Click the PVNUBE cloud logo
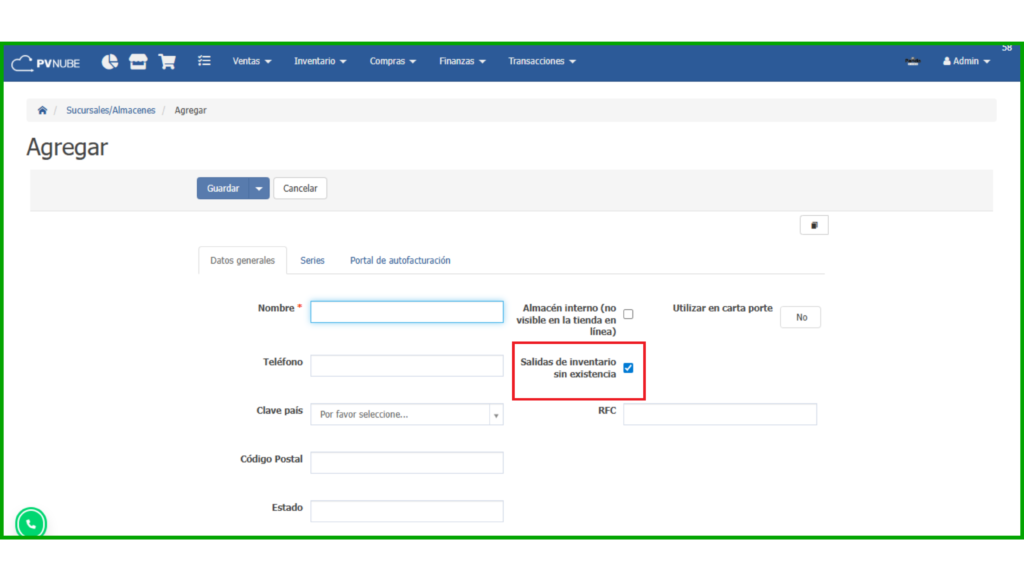 45,62
